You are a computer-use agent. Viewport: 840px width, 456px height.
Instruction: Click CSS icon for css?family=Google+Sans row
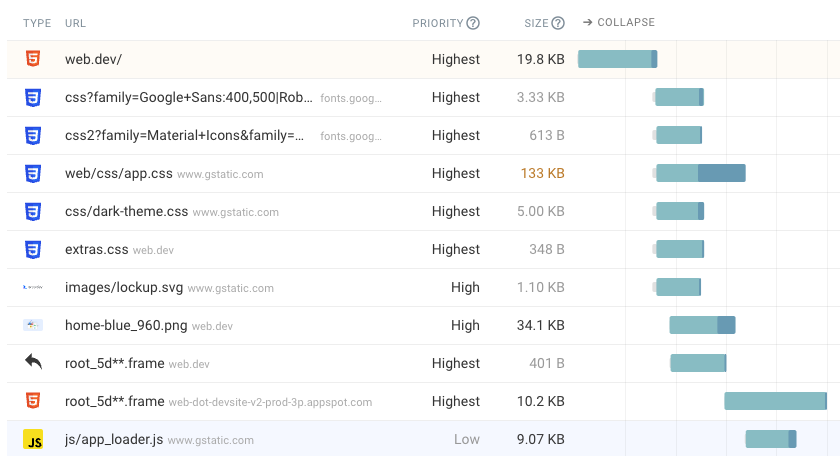point(33,98)
